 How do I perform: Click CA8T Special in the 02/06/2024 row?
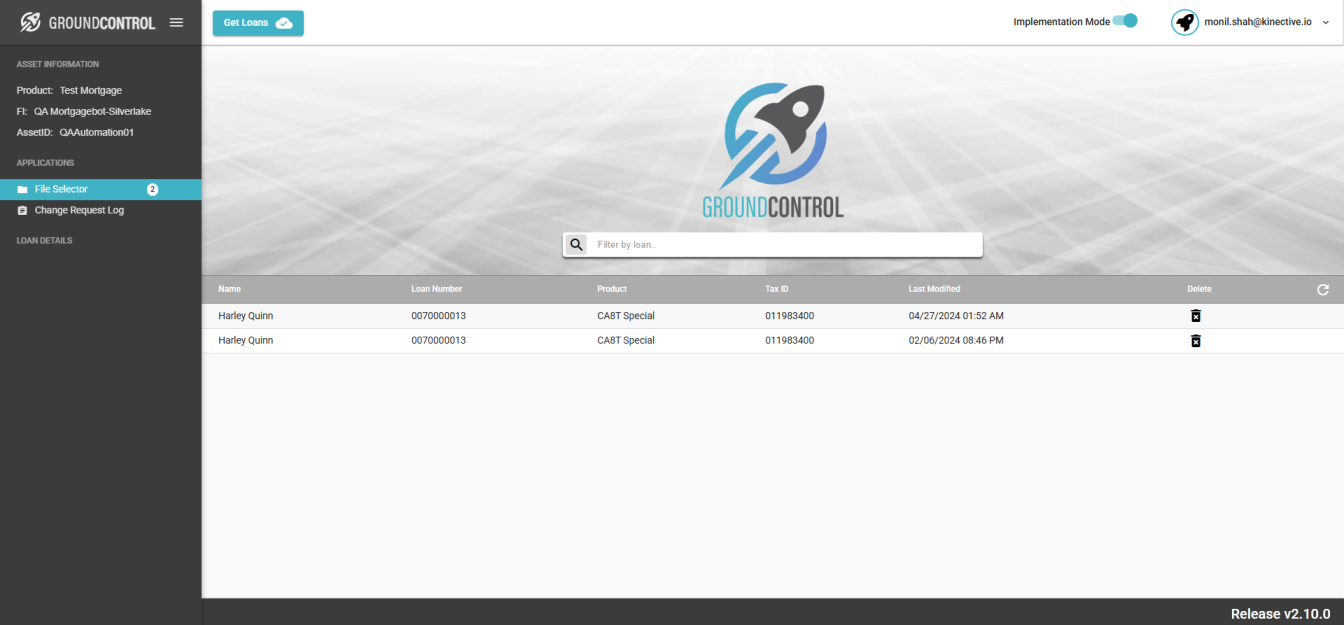click(x=626, y=341)
